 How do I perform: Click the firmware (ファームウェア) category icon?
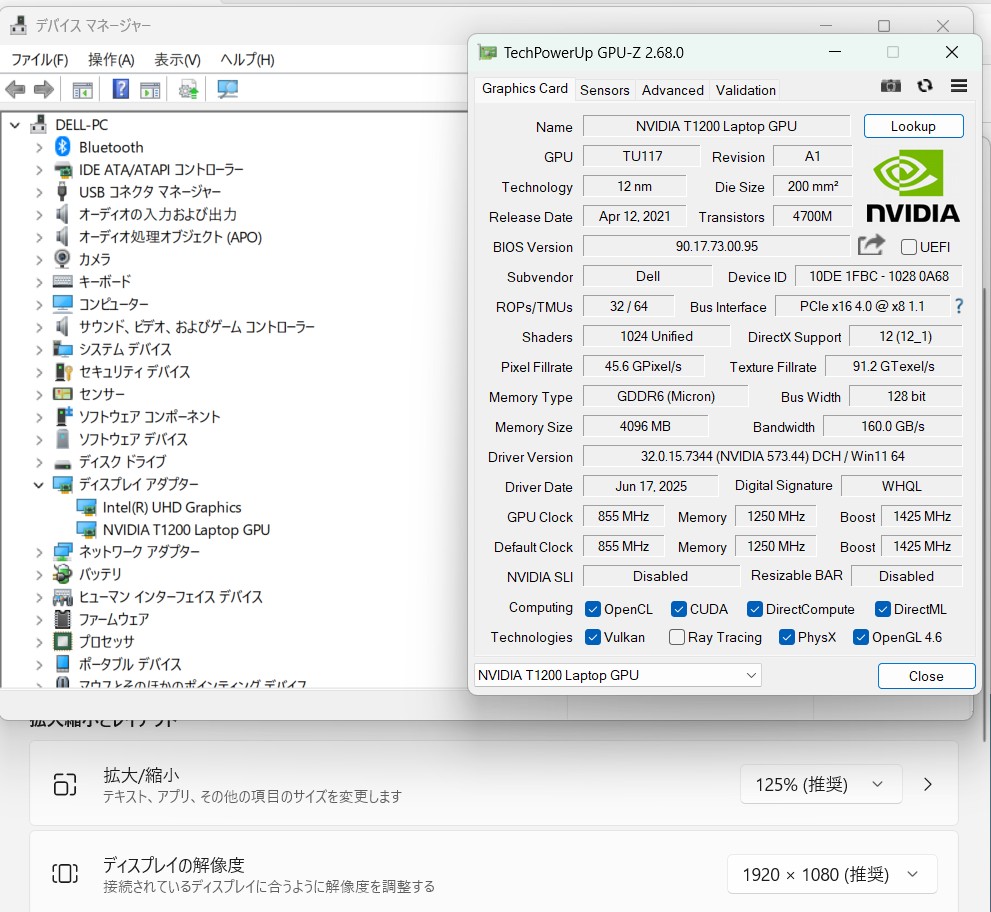tap(63, 619)
